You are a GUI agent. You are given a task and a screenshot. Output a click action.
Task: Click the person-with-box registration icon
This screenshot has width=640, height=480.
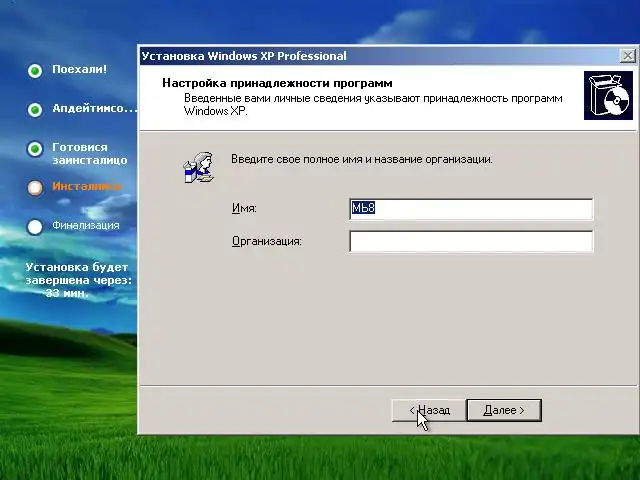click(199, 167)
